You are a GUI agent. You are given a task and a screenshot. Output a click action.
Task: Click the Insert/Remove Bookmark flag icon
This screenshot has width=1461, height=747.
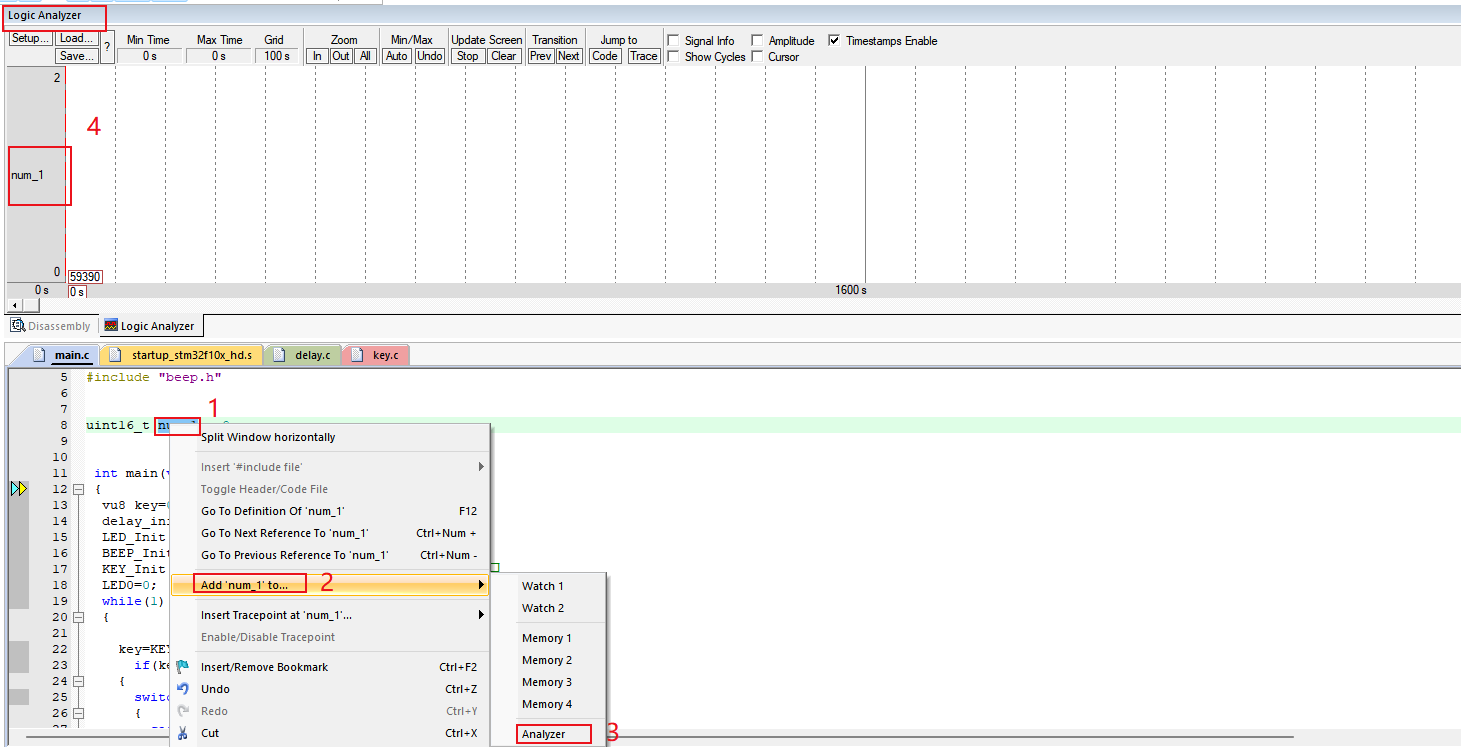click(x=182, y=667)
